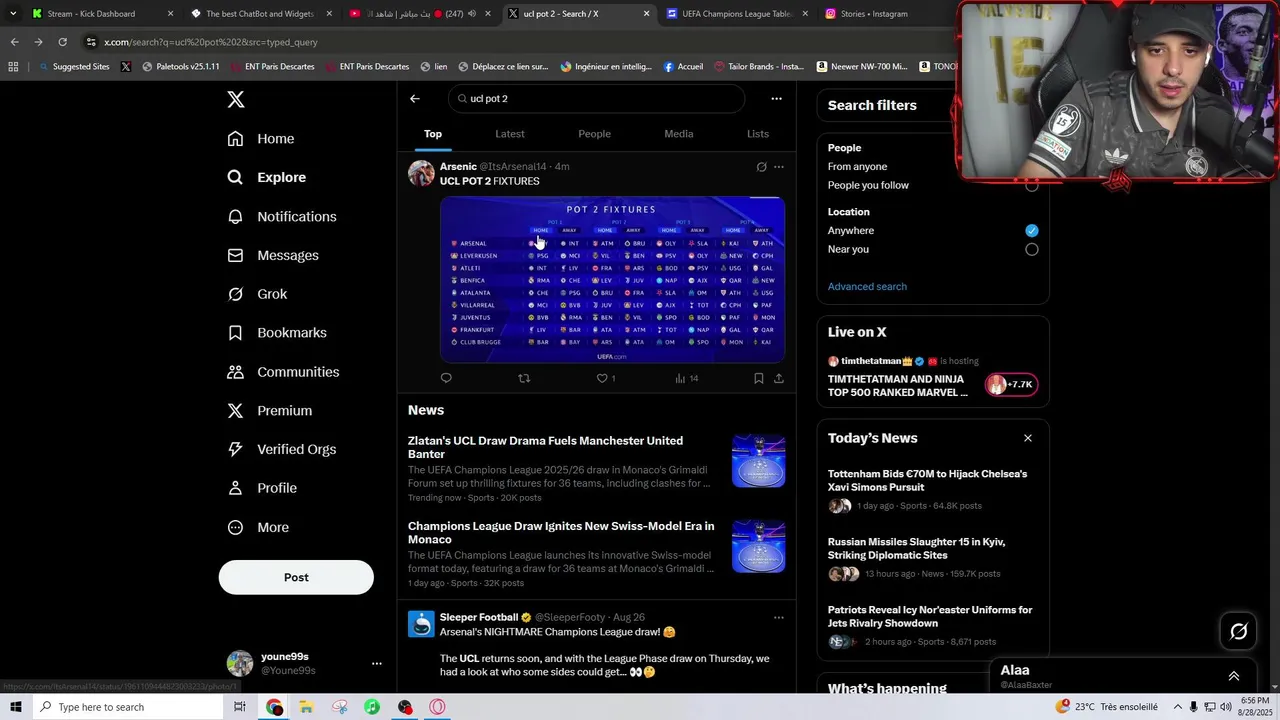Open Zatan's UCL Draw Drama news story

tap(596, 468)
